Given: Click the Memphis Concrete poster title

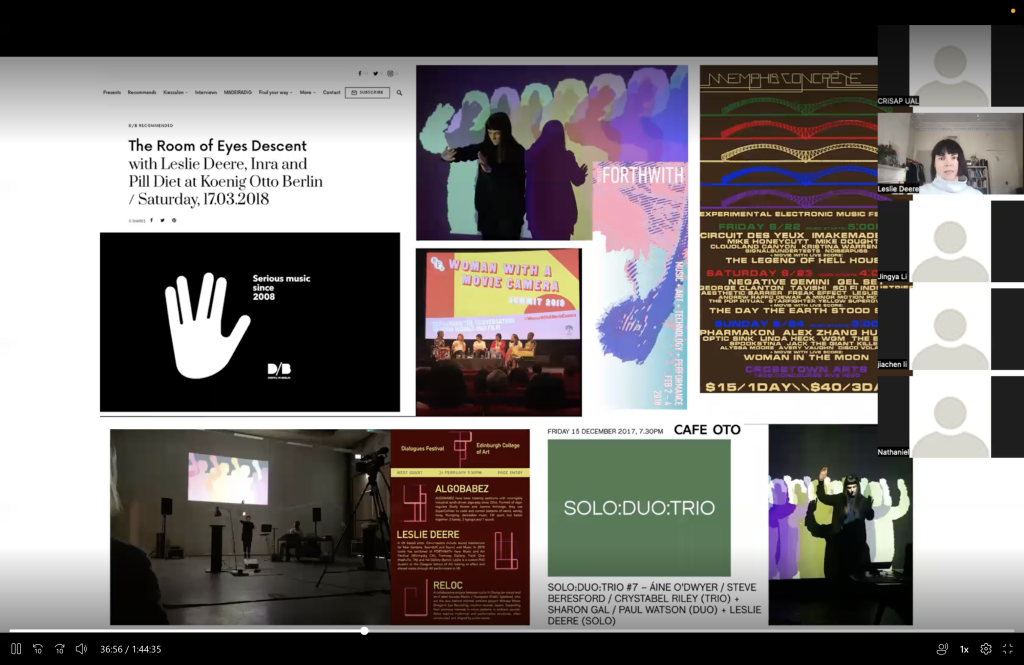Looking at the screenshot, I should coord(784,79).
